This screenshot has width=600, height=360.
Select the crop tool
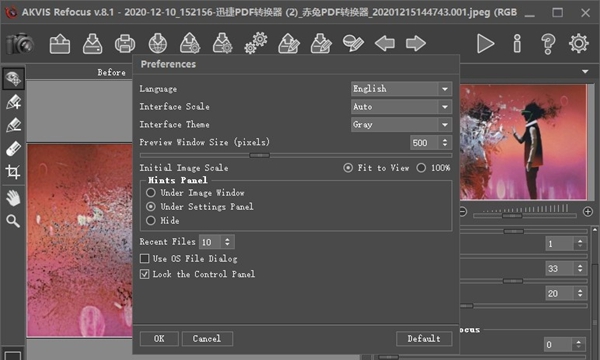tap(13, 172)
